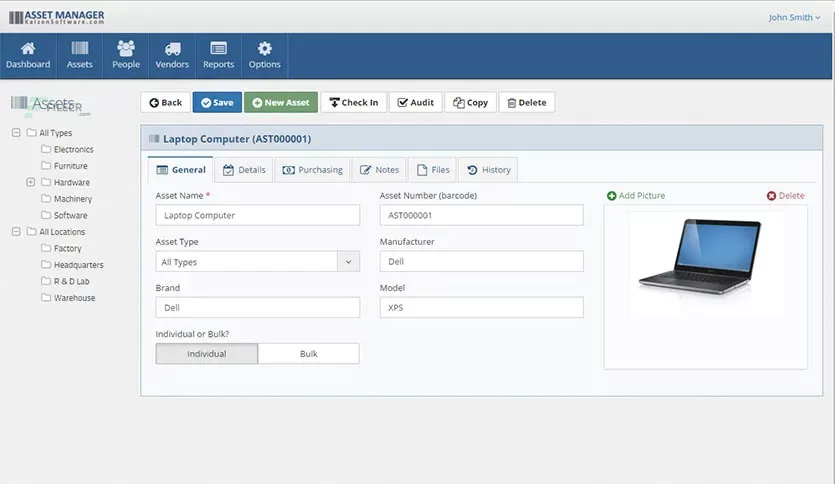Open the Assets barcode icon

pyautogui.click(x=79, y=49)
